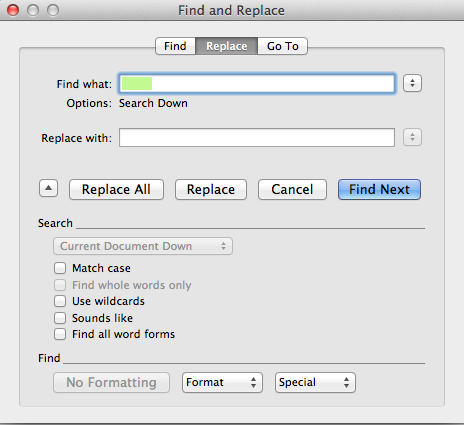
Task: Open the Find what history stepper arrows
Action: pyautogui.click(x=412, y=83)
